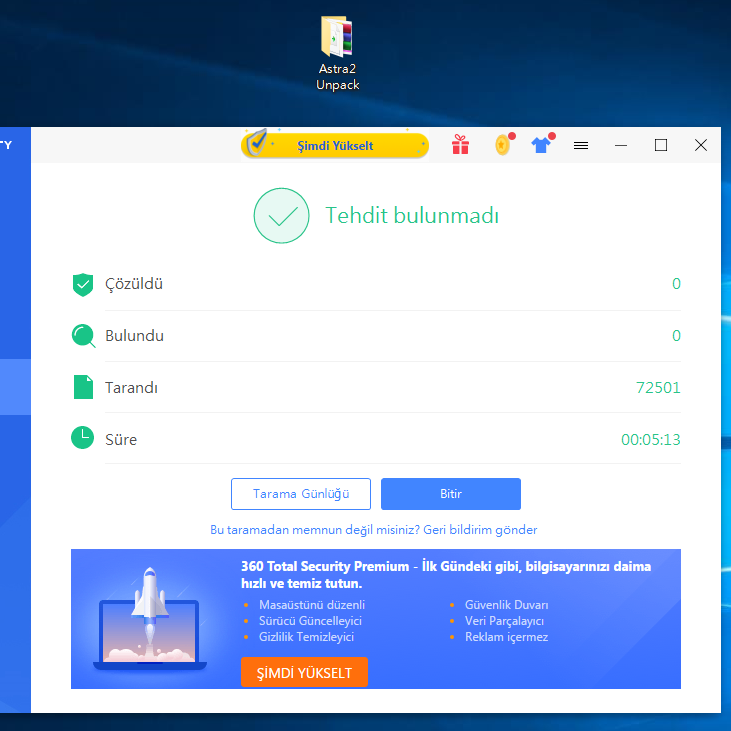This screenshot has height=731, width=731.
Task: Click the gold coin icon
Action: 503,145
